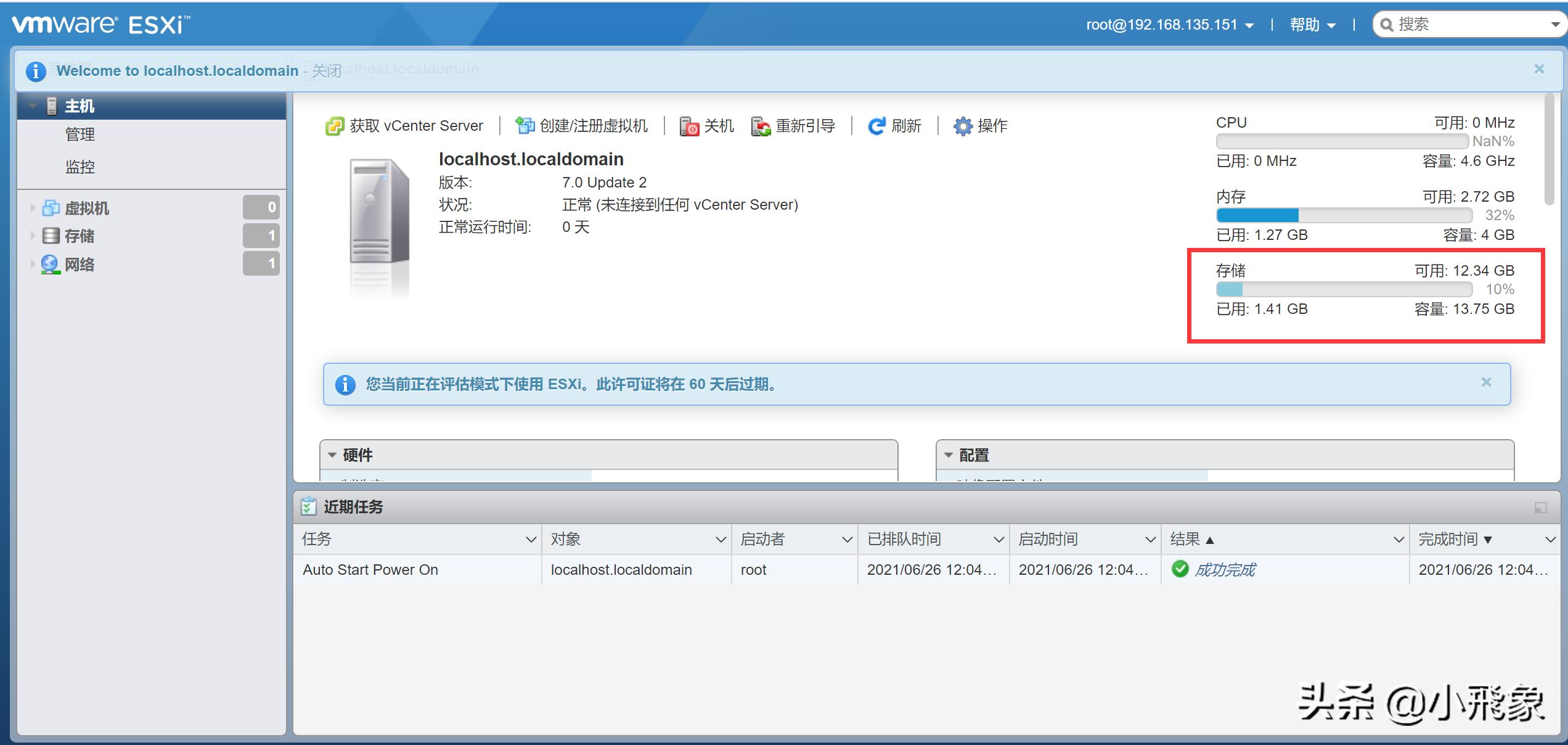Close the Welcome to localhost.localdomain banner
The height and width of the screenshot is (745, 1568).
pos(1540,69)
